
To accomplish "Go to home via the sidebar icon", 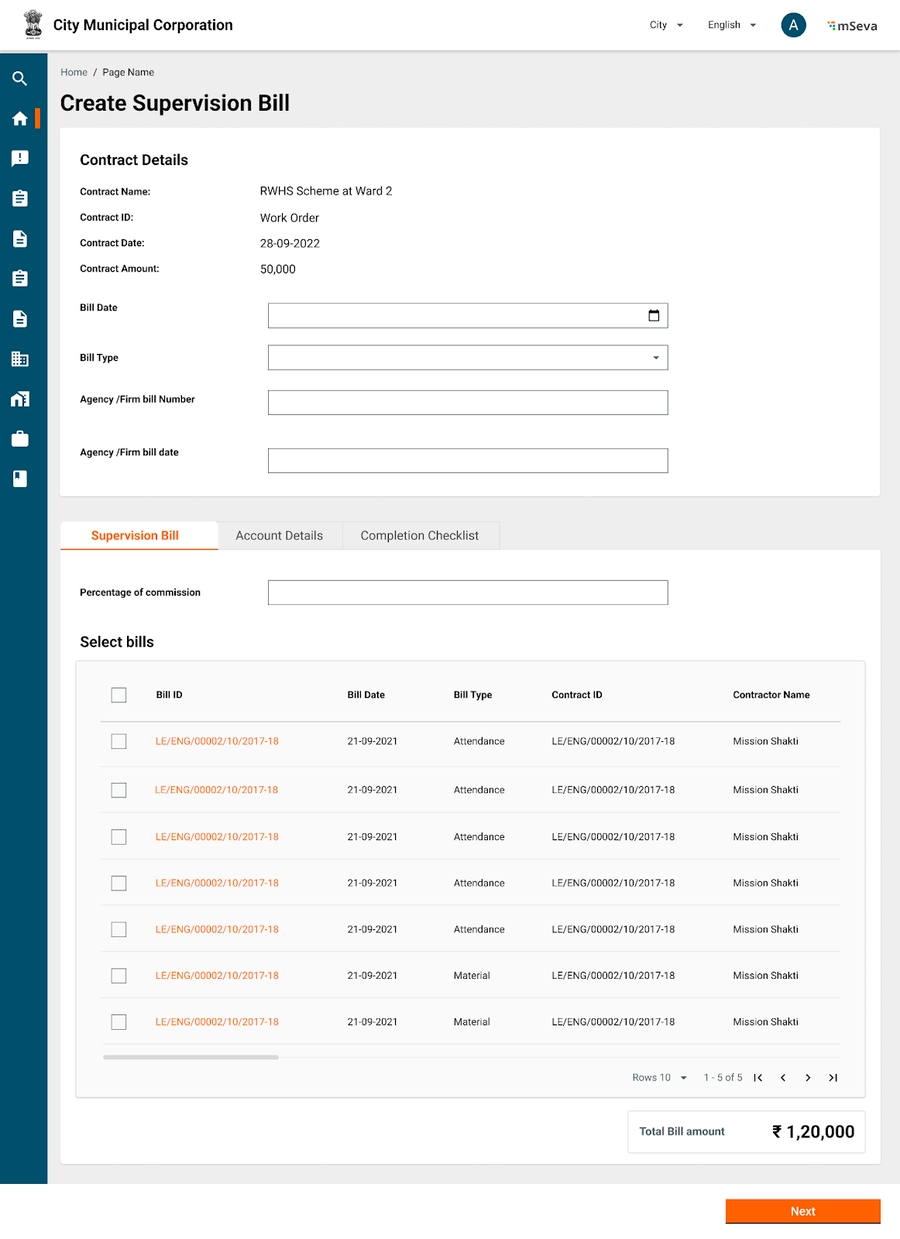I will point(19,119).
